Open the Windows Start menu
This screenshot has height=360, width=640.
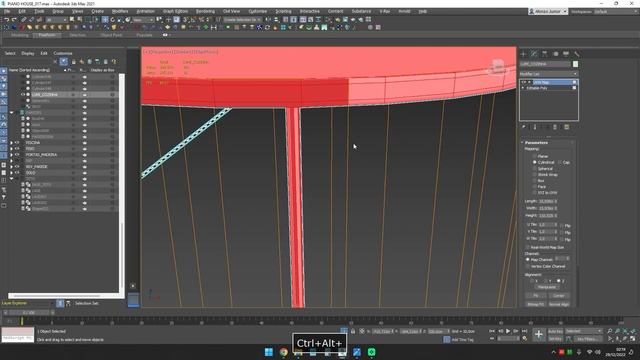269,352
